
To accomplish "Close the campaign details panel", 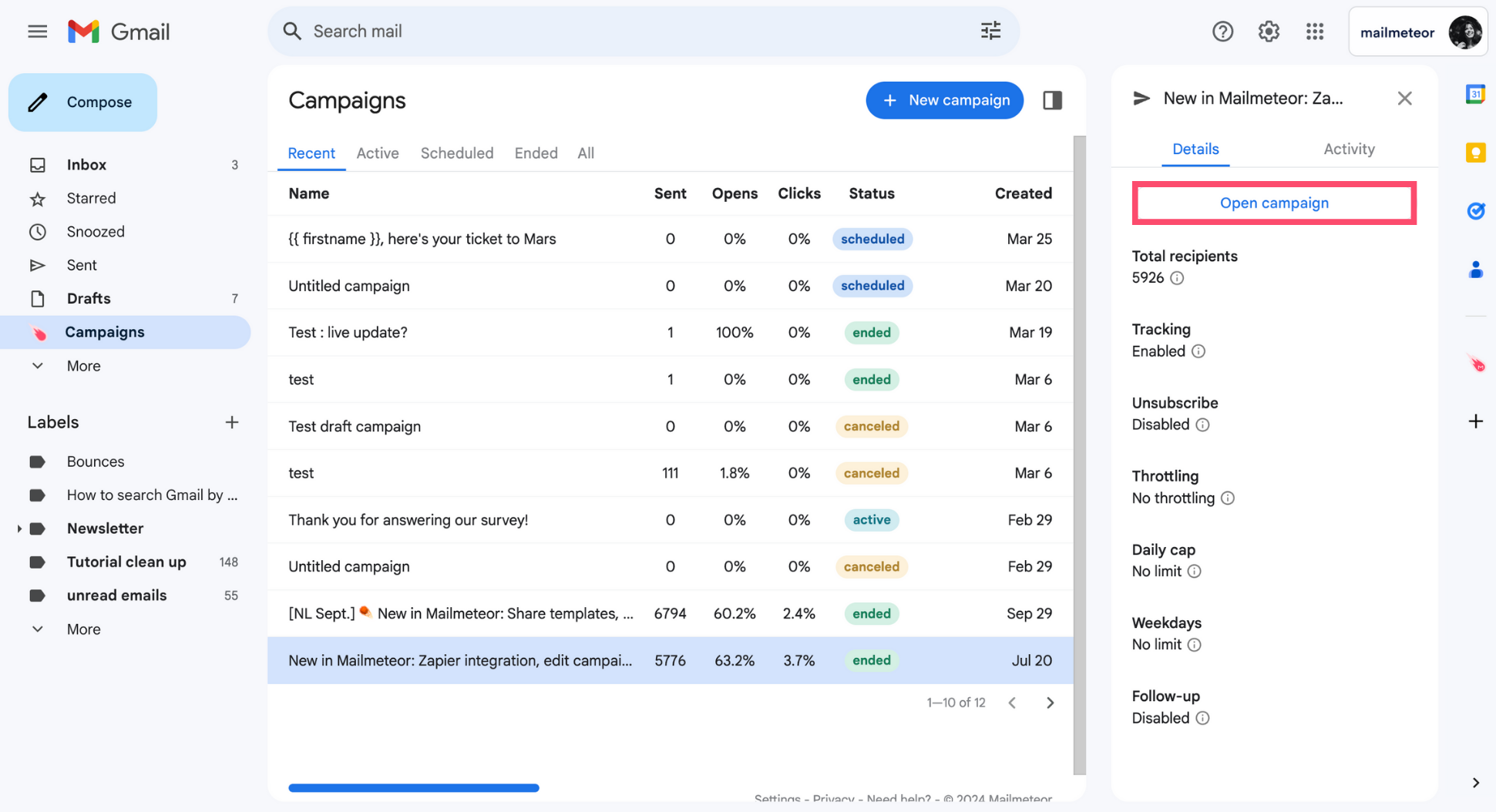I will pos(1404,99).
